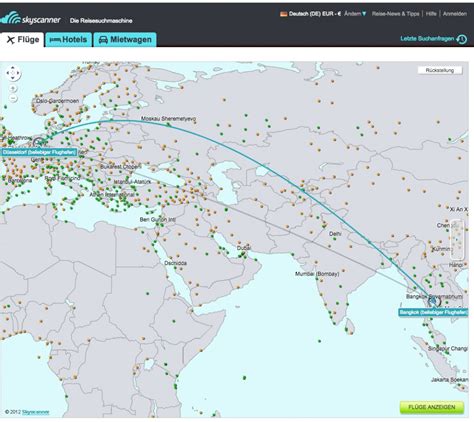The height and width of the screenshot is (422, 474).
Task: Click the German flag icon
Action: (x=284, y=14)
